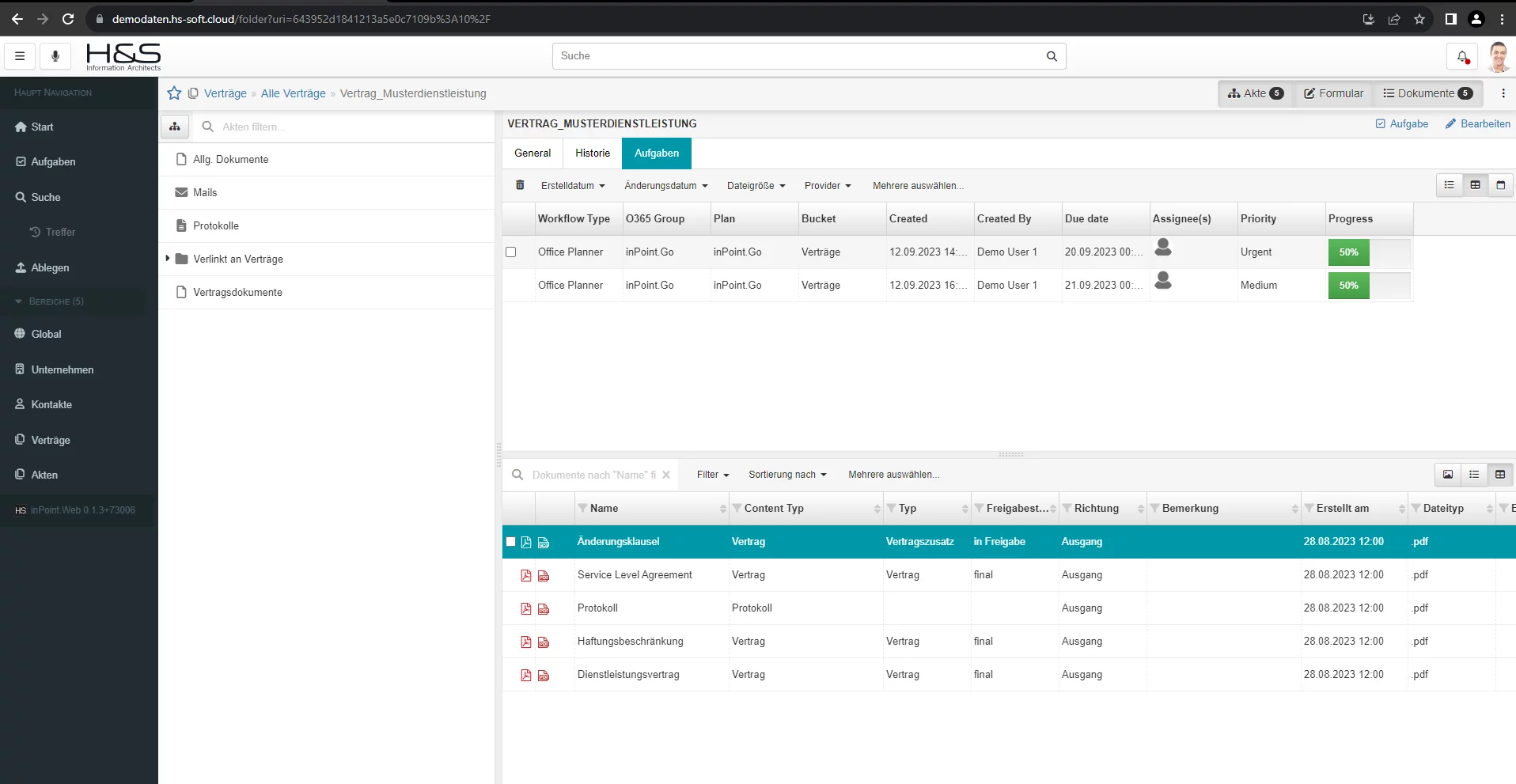Switch documents to thumbnail image view

1448,475
